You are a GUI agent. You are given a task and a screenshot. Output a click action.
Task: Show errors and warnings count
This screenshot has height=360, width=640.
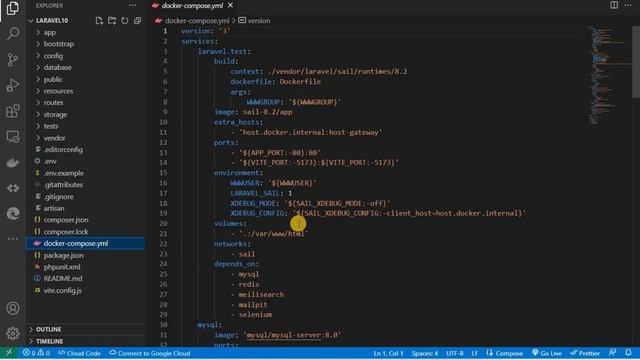(36, 353)
